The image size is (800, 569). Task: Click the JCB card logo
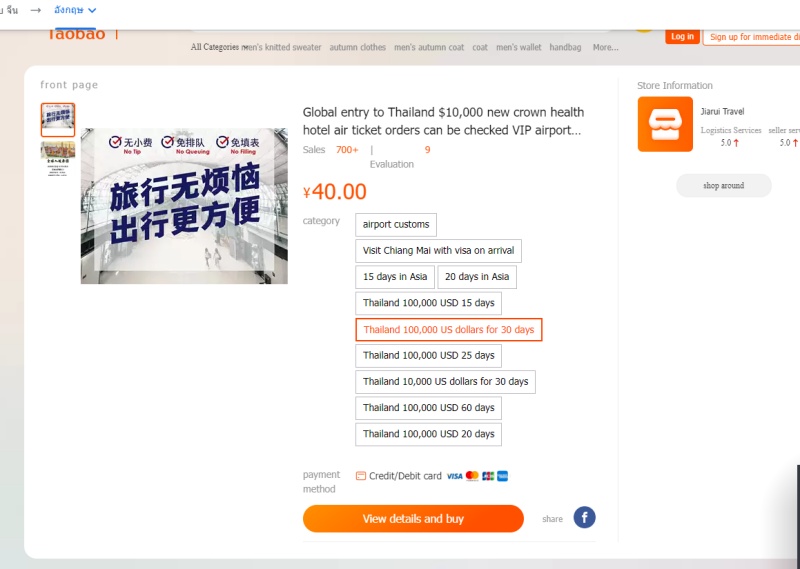coord(488,476)
